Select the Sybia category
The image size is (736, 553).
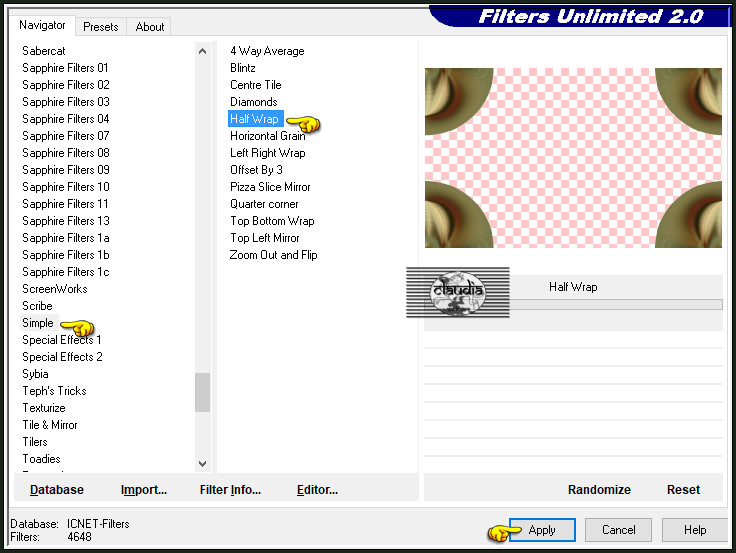point(35,374)
